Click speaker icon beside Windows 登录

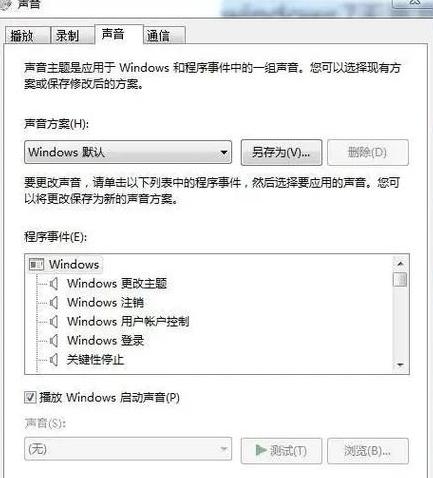(54, 341)
